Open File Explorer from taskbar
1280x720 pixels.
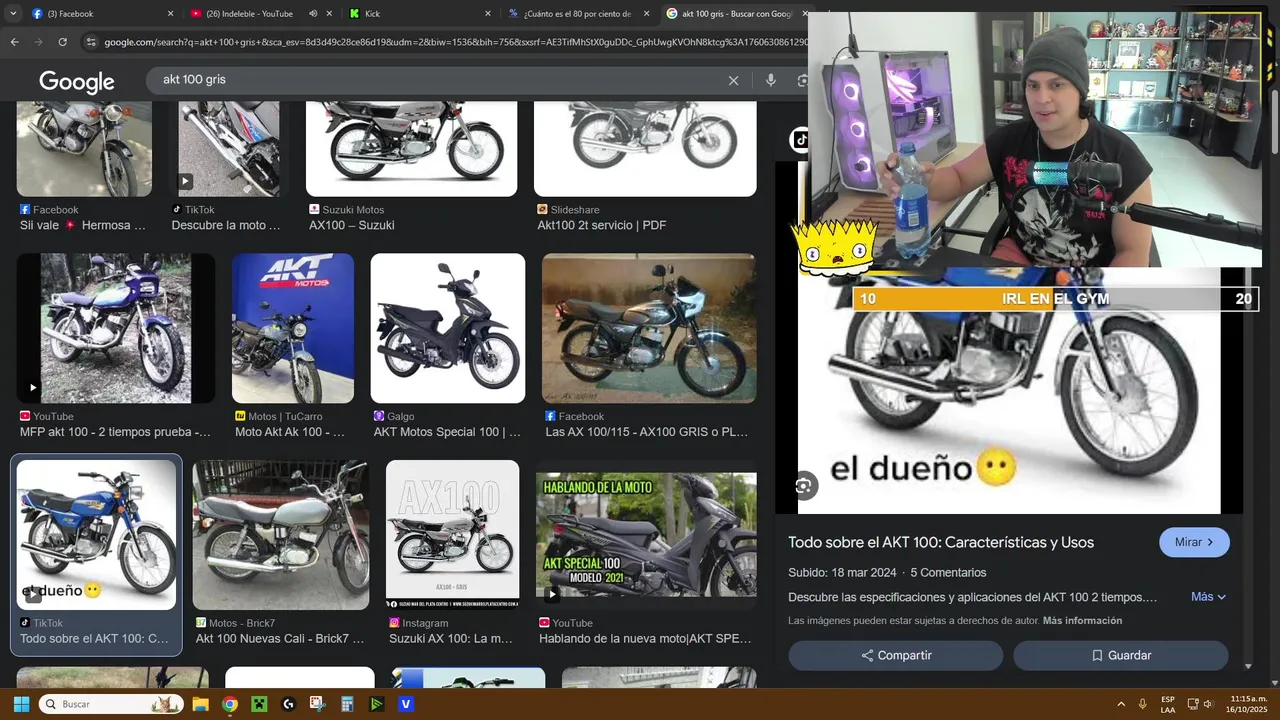[x=200, y=704]
